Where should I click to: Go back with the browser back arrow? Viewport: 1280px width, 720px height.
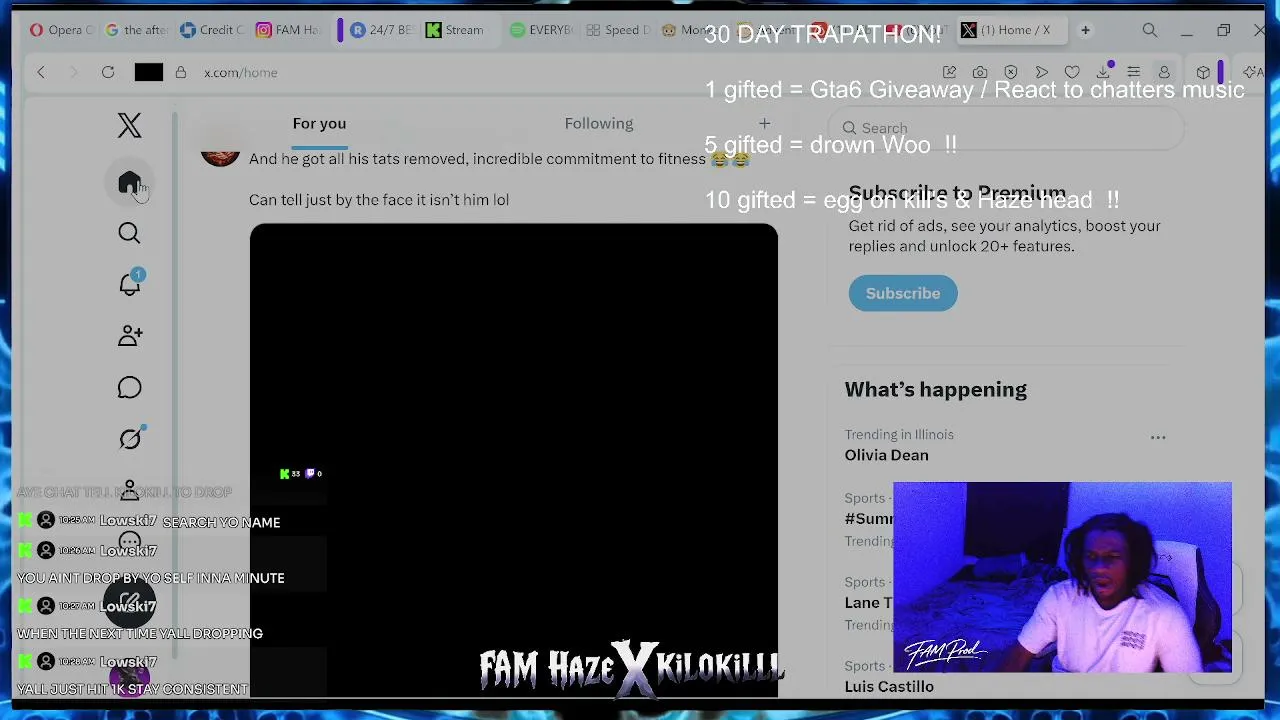(x=41, y=72)
